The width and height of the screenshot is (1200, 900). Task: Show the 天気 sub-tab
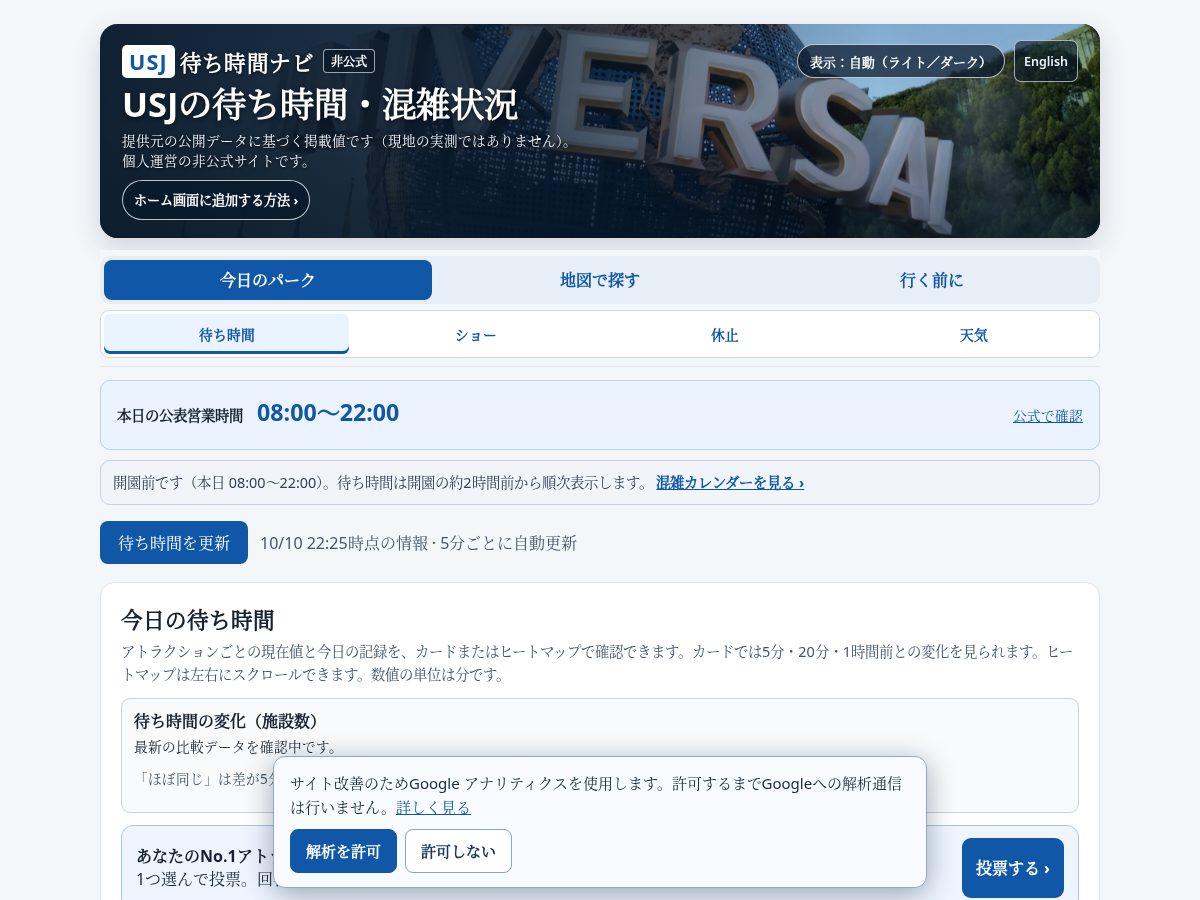(973, 334)
